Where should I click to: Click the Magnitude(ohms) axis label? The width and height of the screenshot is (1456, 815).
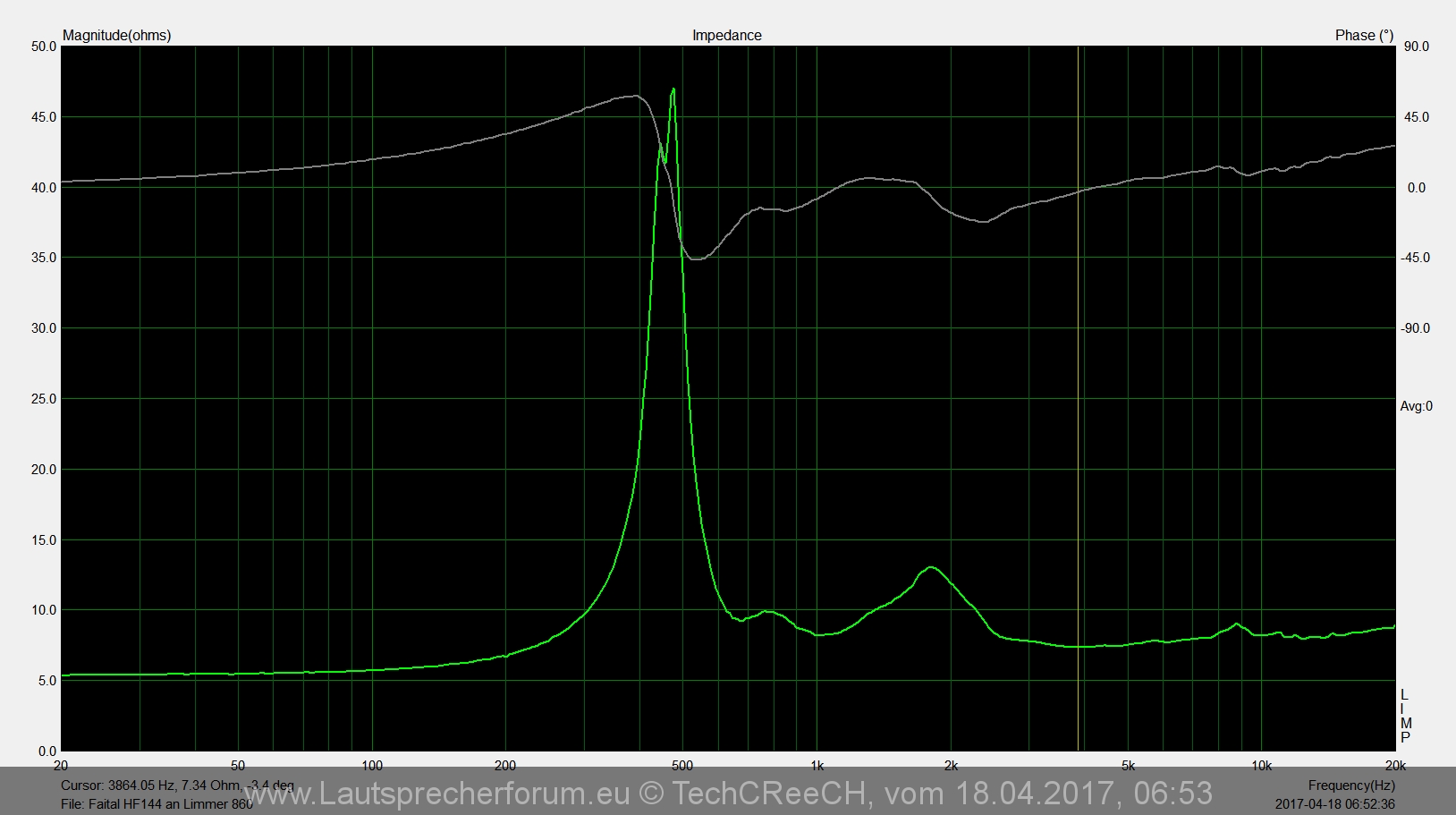tap(116, 35)
